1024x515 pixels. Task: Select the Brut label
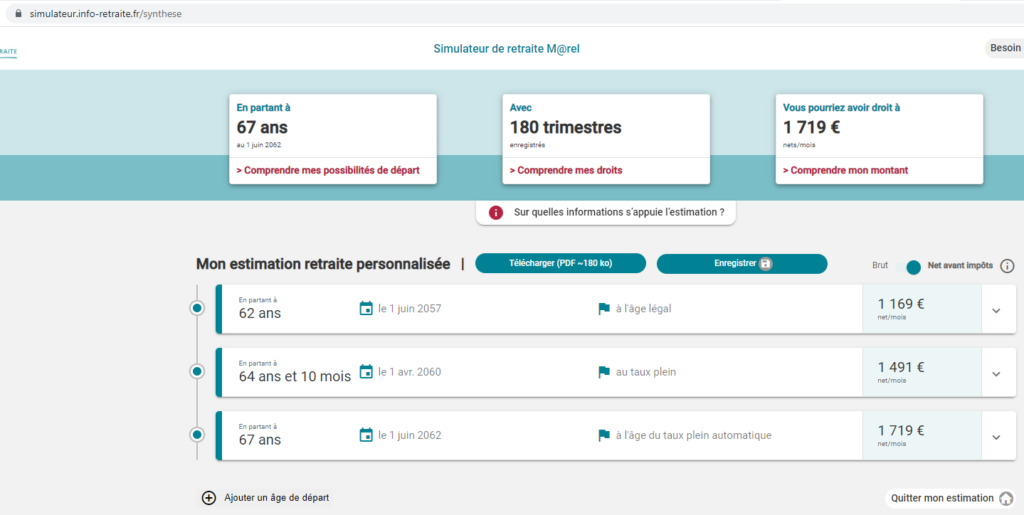tap(880, 266)
